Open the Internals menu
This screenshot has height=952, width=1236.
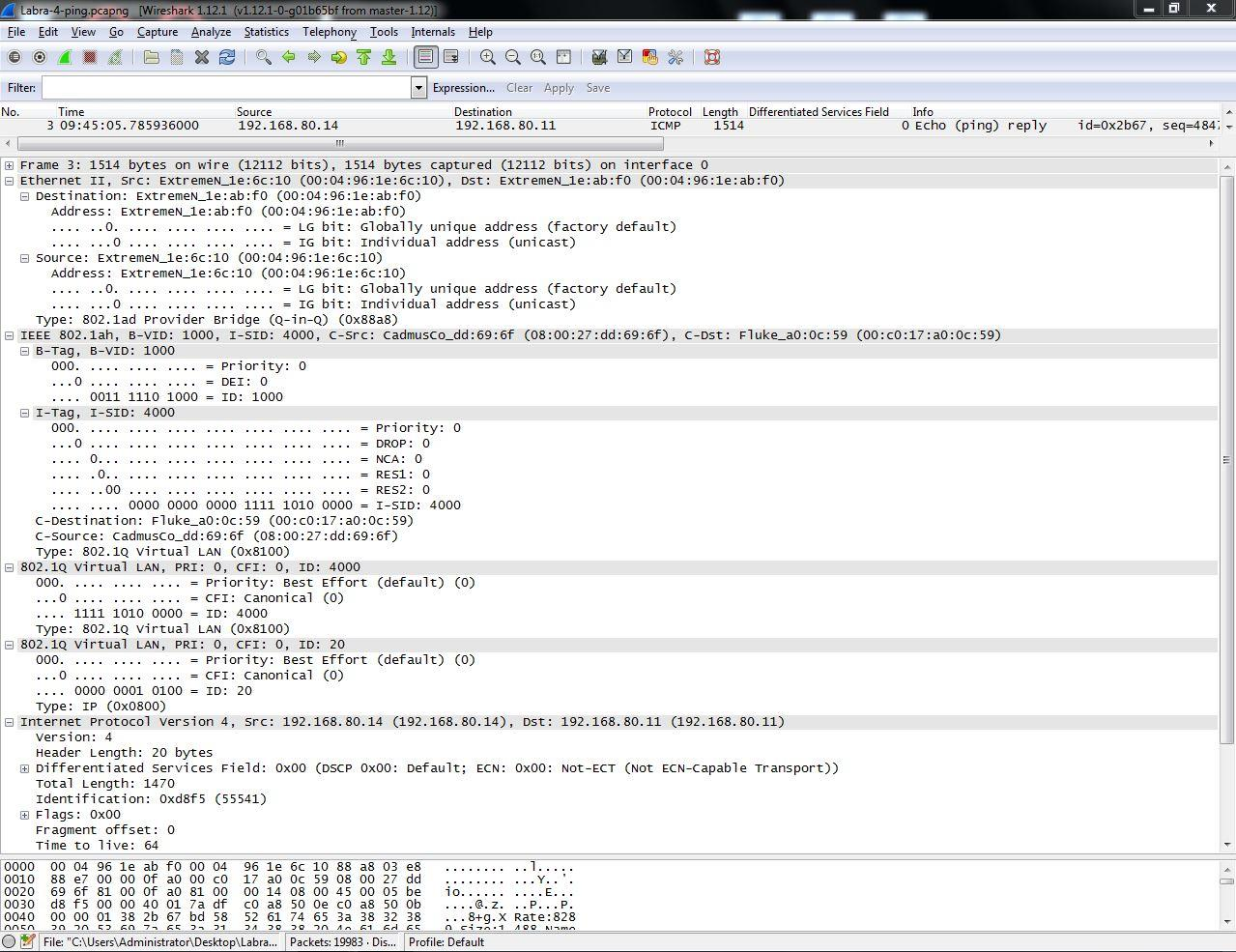tap(433, 32)
